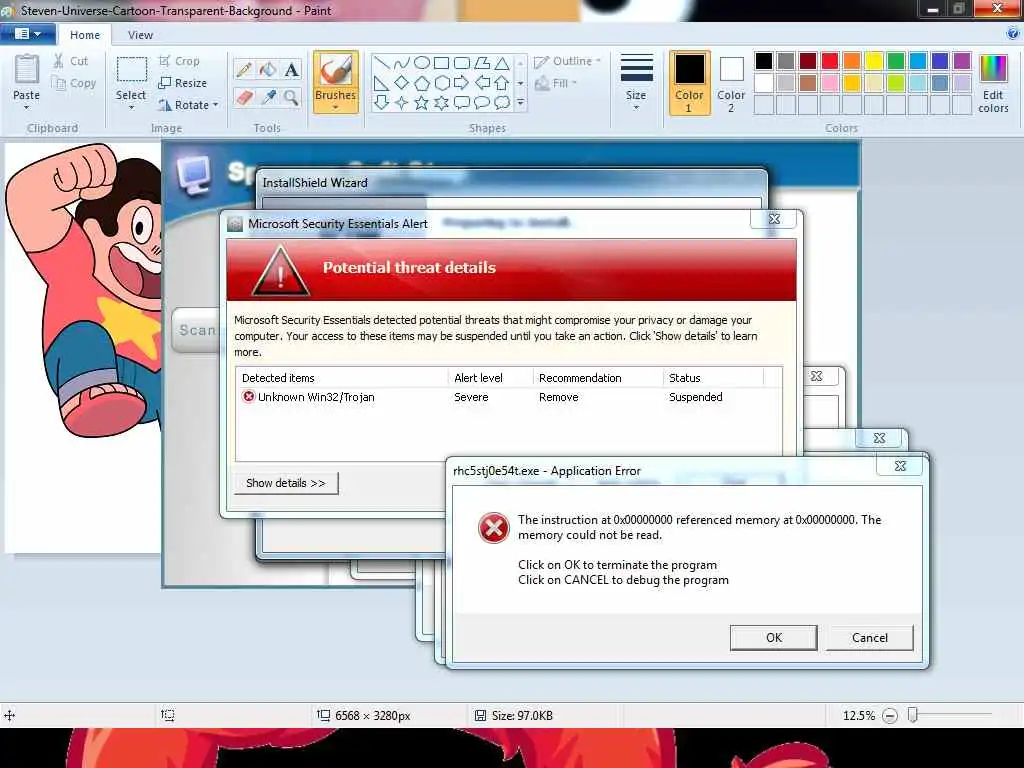The height and width of the screenshot is (768, 1024).
Task: Click Show details in Security Essentials Alert
Action: pos(286,483)
